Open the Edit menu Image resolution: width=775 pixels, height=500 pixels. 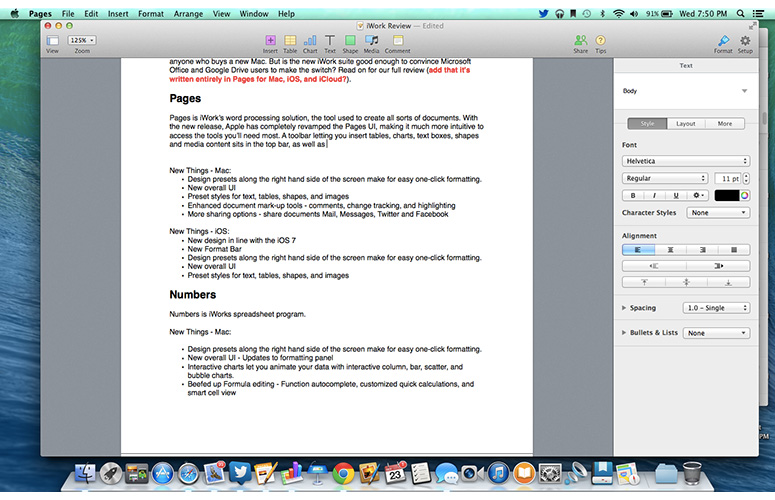[x=91, y=13]
